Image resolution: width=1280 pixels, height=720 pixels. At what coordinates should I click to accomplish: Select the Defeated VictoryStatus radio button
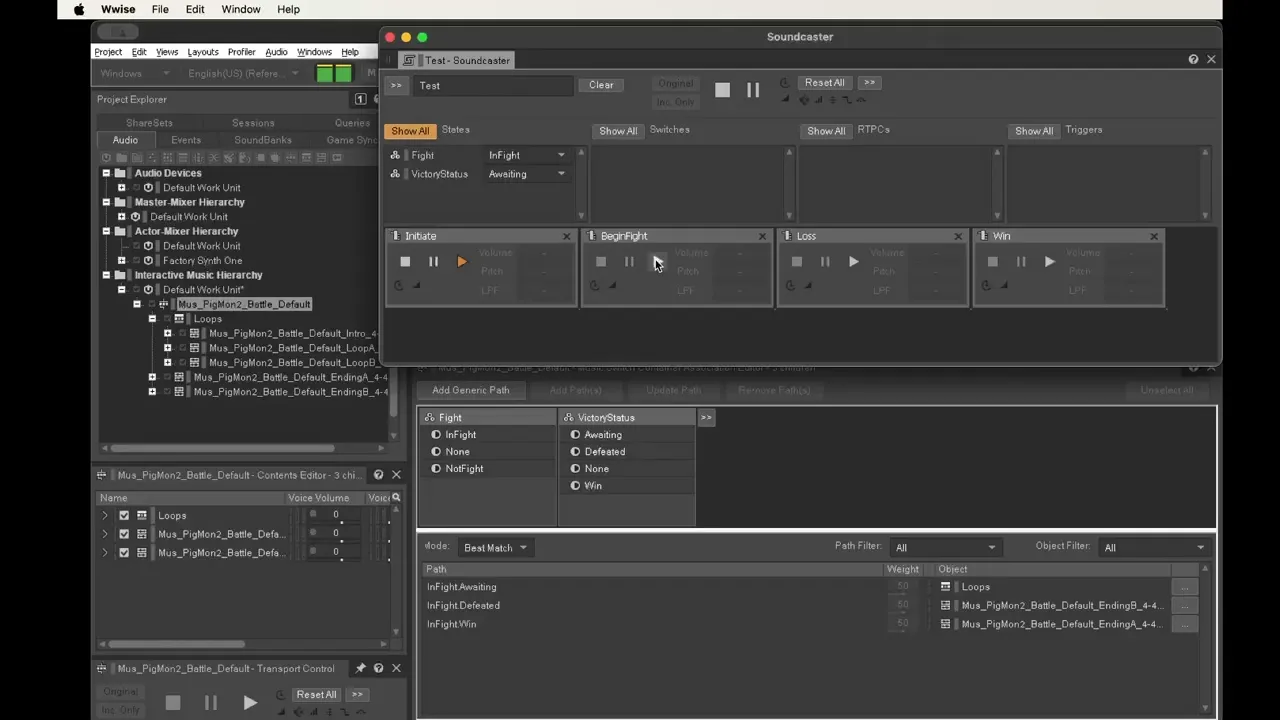point(575,452)
